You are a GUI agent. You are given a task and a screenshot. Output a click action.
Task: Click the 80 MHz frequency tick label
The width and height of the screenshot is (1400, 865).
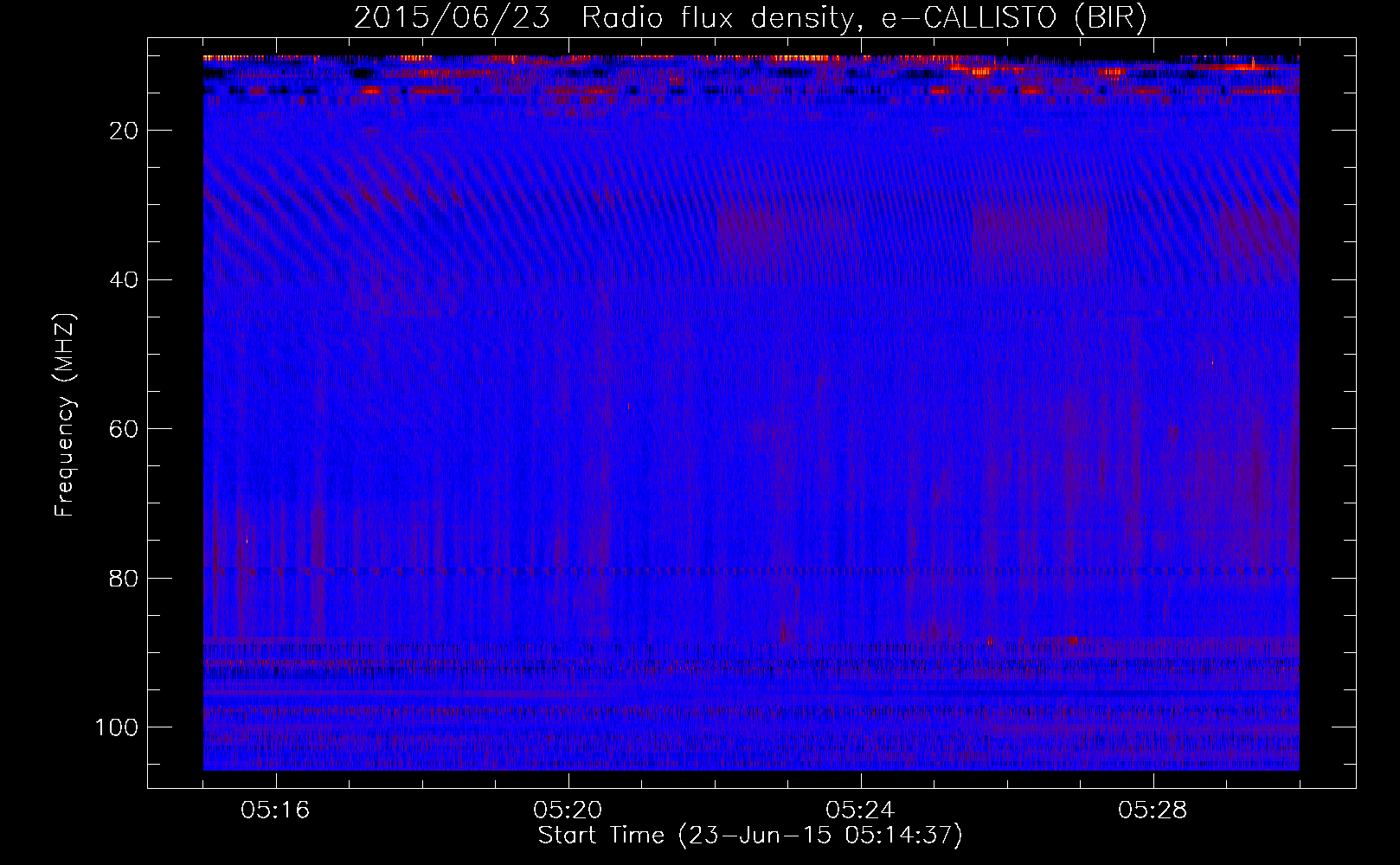[x=125, y=578]
